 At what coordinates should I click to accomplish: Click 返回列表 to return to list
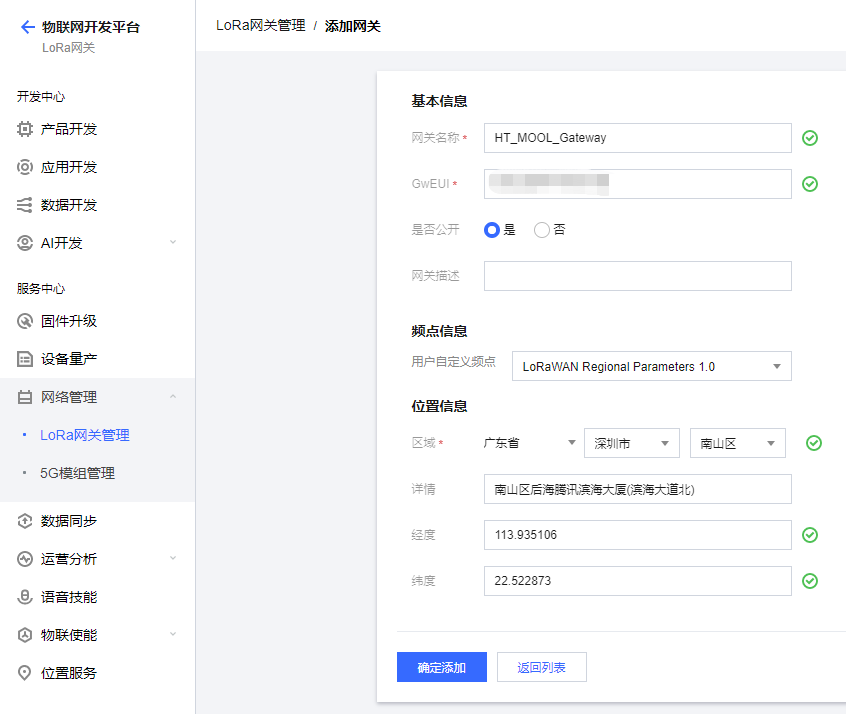tap(541, 666)
